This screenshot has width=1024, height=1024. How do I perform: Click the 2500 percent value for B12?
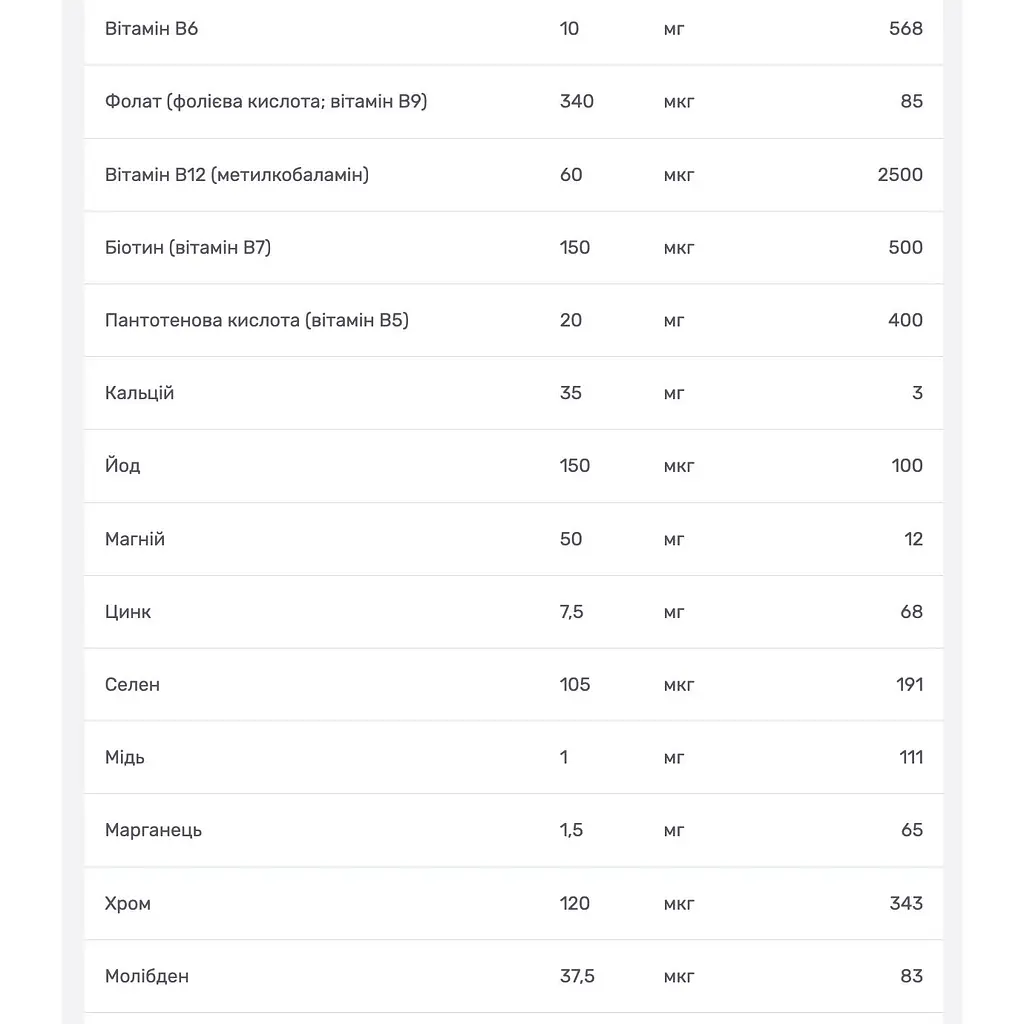click(900, 174)
